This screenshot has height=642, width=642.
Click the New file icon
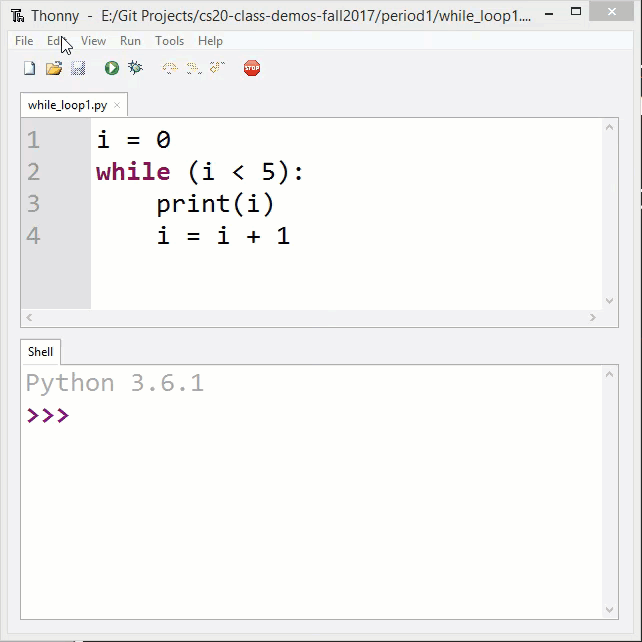(x=29, y=68)
